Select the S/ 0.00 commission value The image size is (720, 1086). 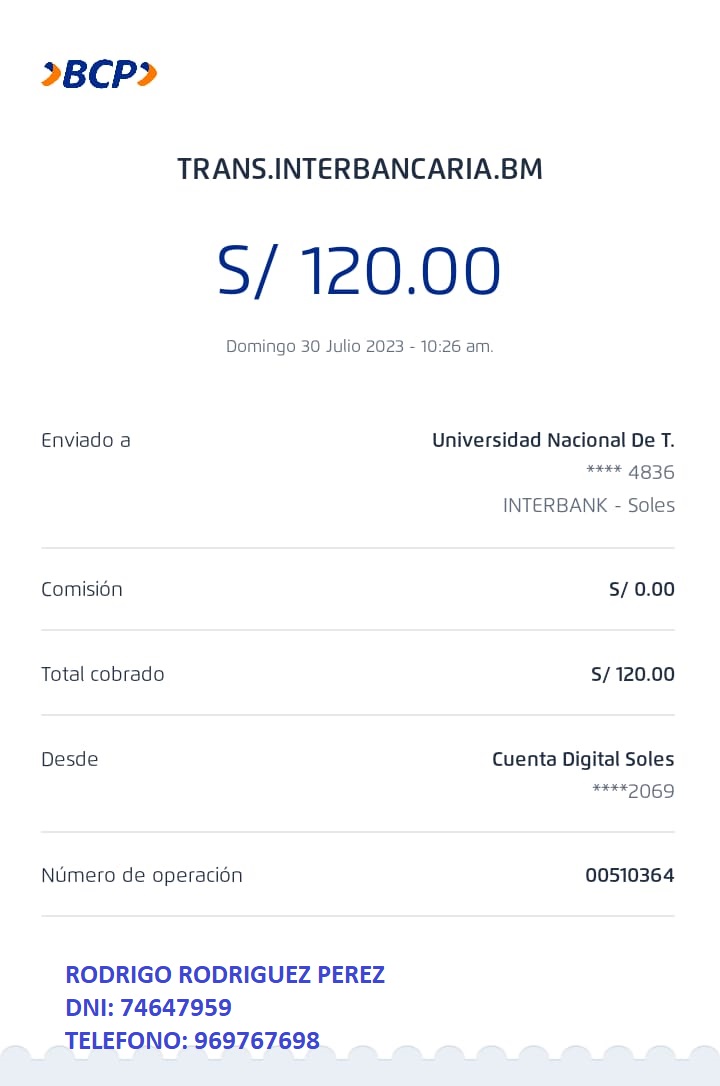tap(641, 589)
